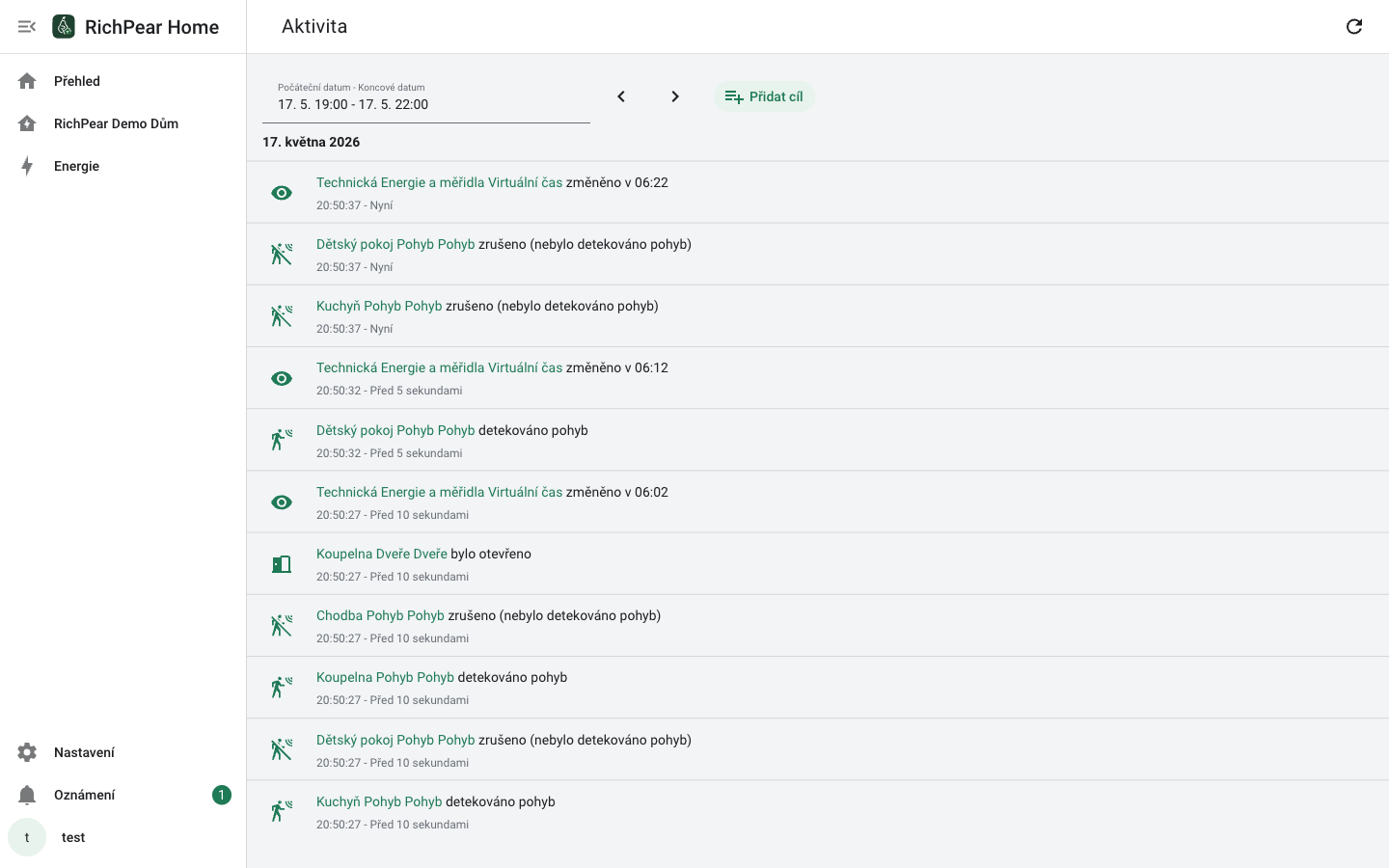Click no-motion icon for Kuchyň Pohyb zrušeno
1389x868 pixels.
[x=282, y=316]
